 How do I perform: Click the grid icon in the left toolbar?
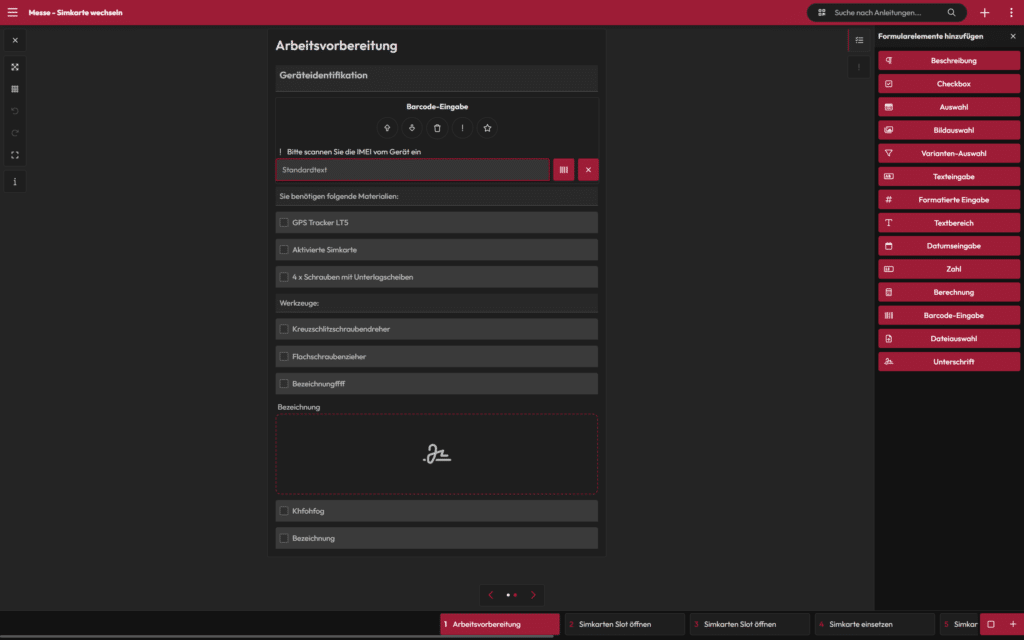(x=15, y=89)
